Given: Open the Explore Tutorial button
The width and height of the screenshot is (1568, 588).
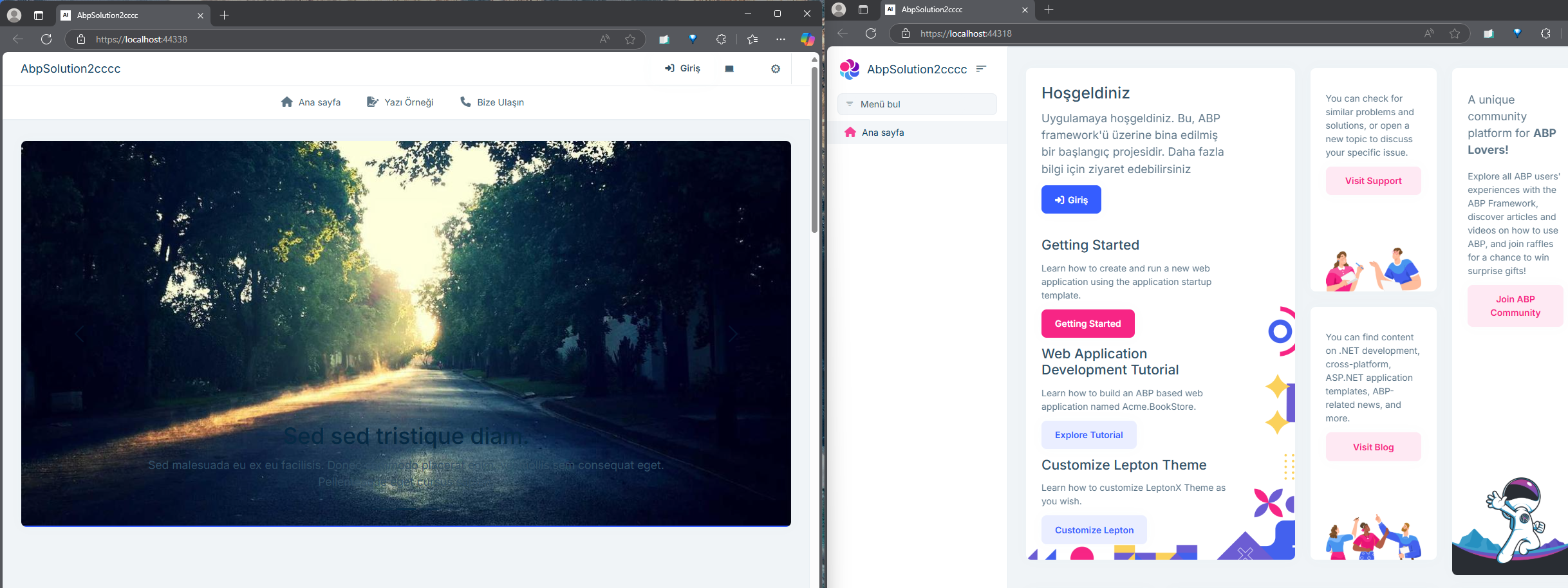Looking at the screenshot, I should pyautogui.click(x=1088, y=435).
